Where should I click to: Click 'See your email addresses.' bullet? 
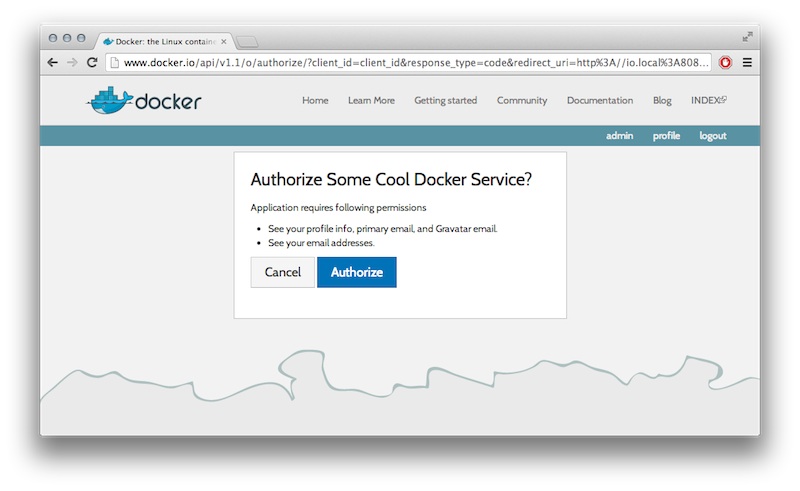(321, 243)
